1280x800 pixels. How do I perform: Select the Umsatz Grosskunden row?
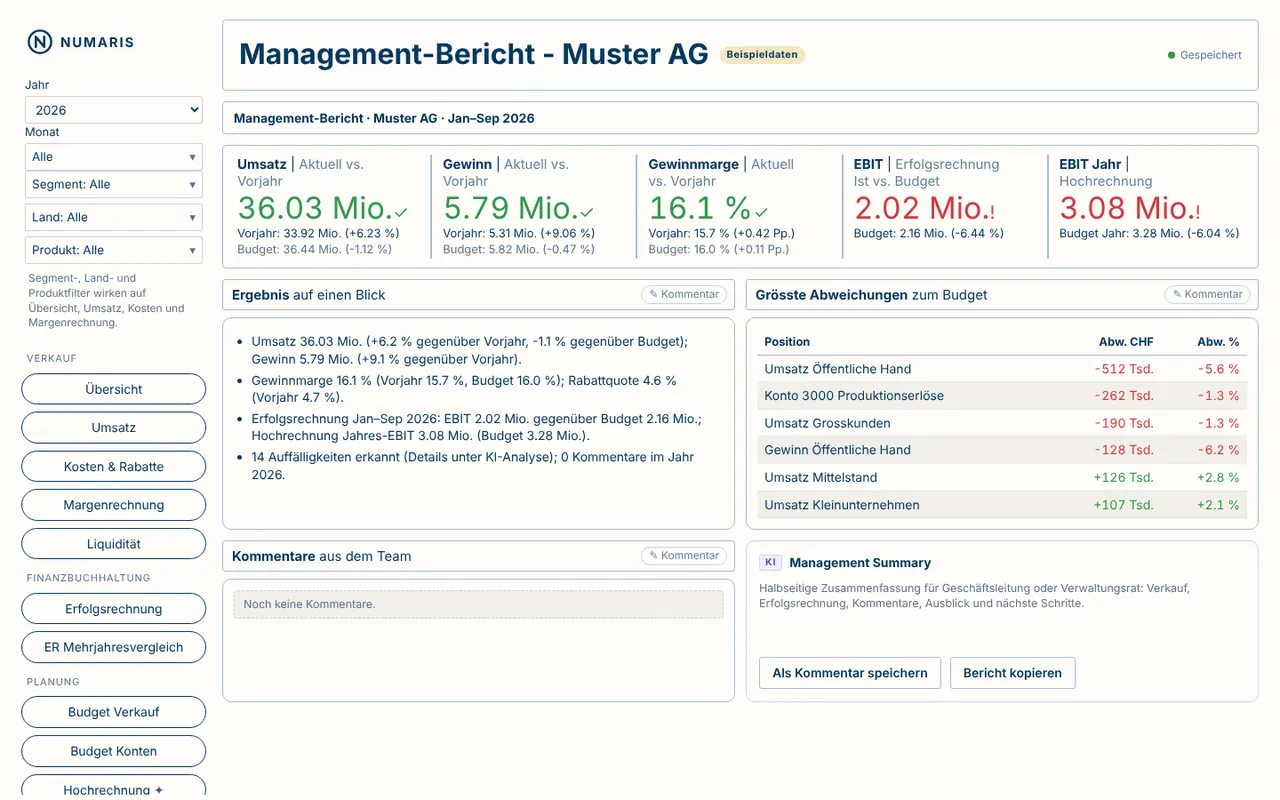click(1002, 423)
